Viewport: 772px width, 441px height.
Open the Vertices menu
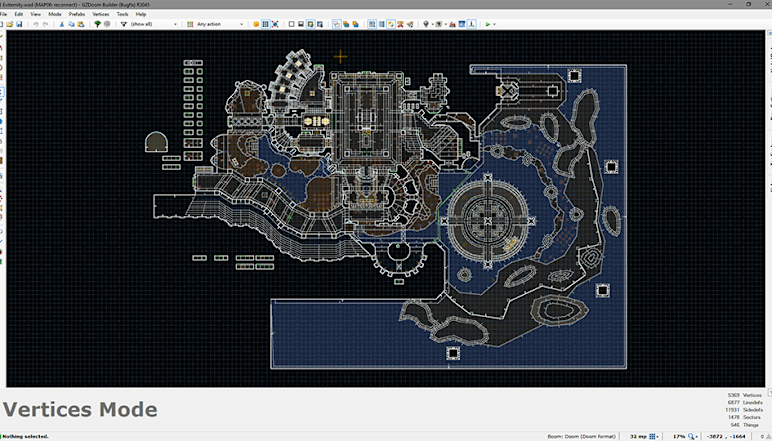(x=101, y=14)
